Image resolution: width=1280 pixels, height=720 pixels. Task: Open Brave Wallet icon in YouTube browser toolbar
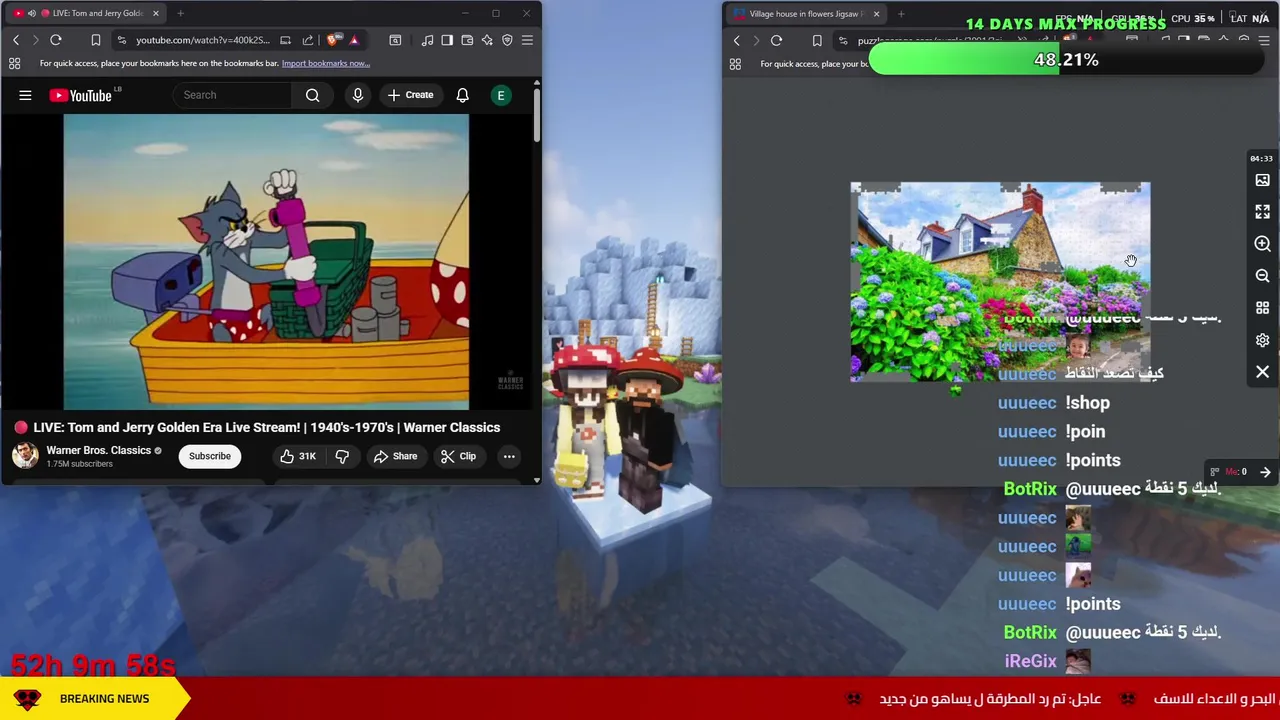(467, 40)
